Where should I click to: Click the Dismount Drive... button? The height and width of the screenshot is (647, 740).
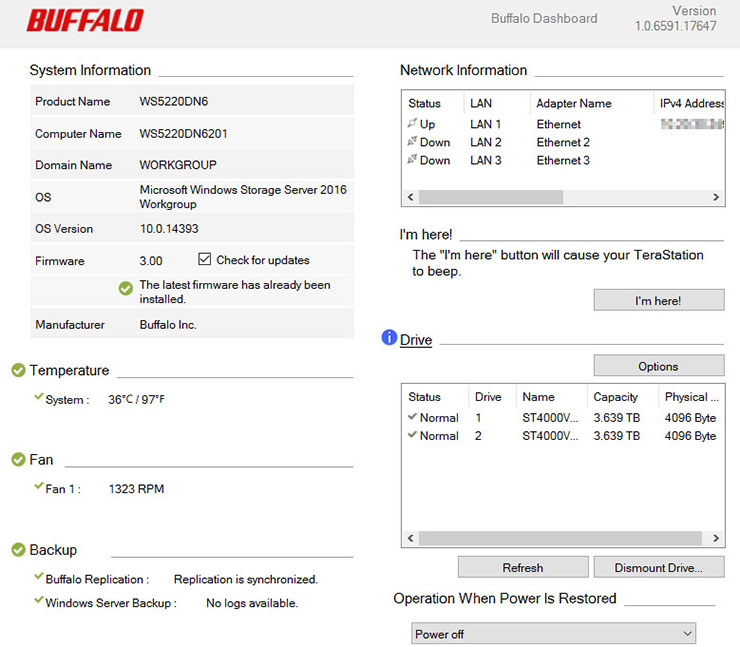coord(658,567)
